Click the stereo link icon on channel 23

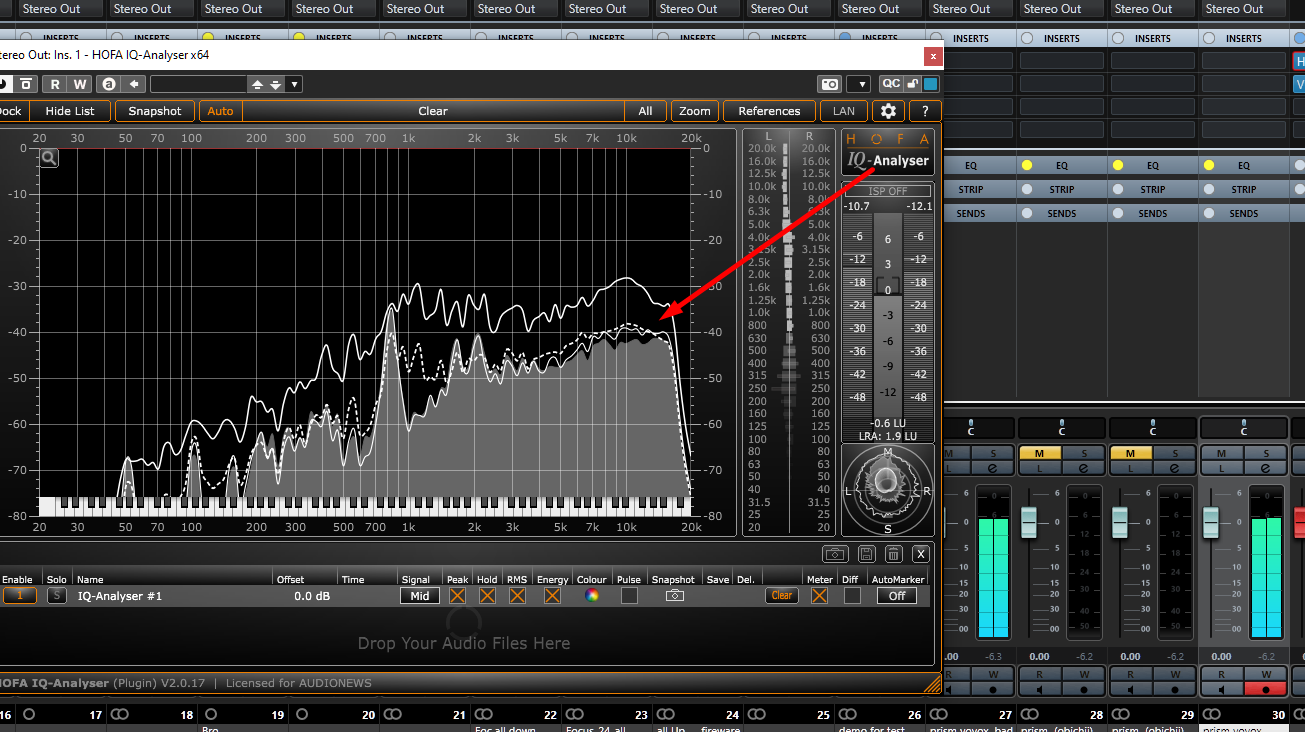click(574, 715)
